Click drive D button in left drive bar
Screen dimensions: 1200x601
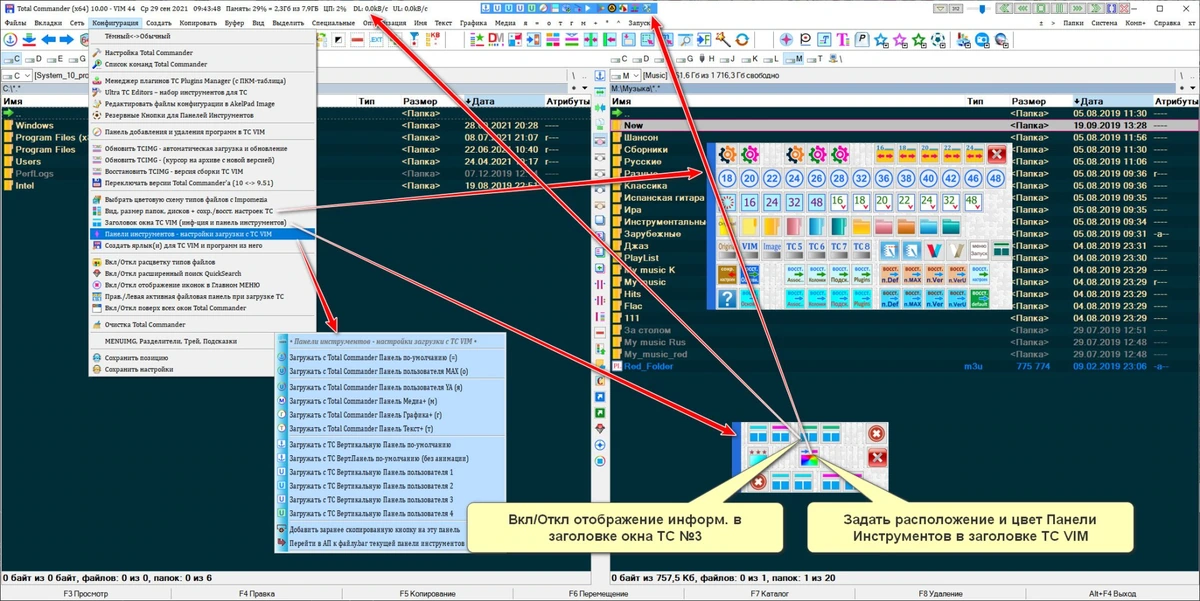tap(35, 59)
